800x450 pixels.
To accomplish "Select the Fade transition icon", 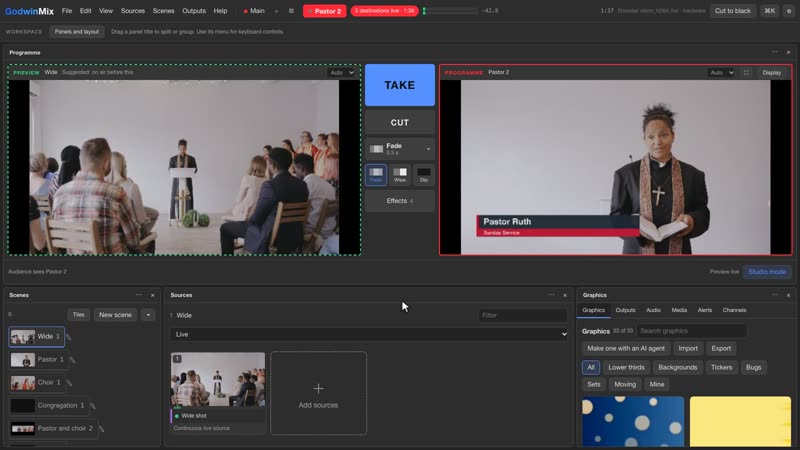I will pos(376,174).
